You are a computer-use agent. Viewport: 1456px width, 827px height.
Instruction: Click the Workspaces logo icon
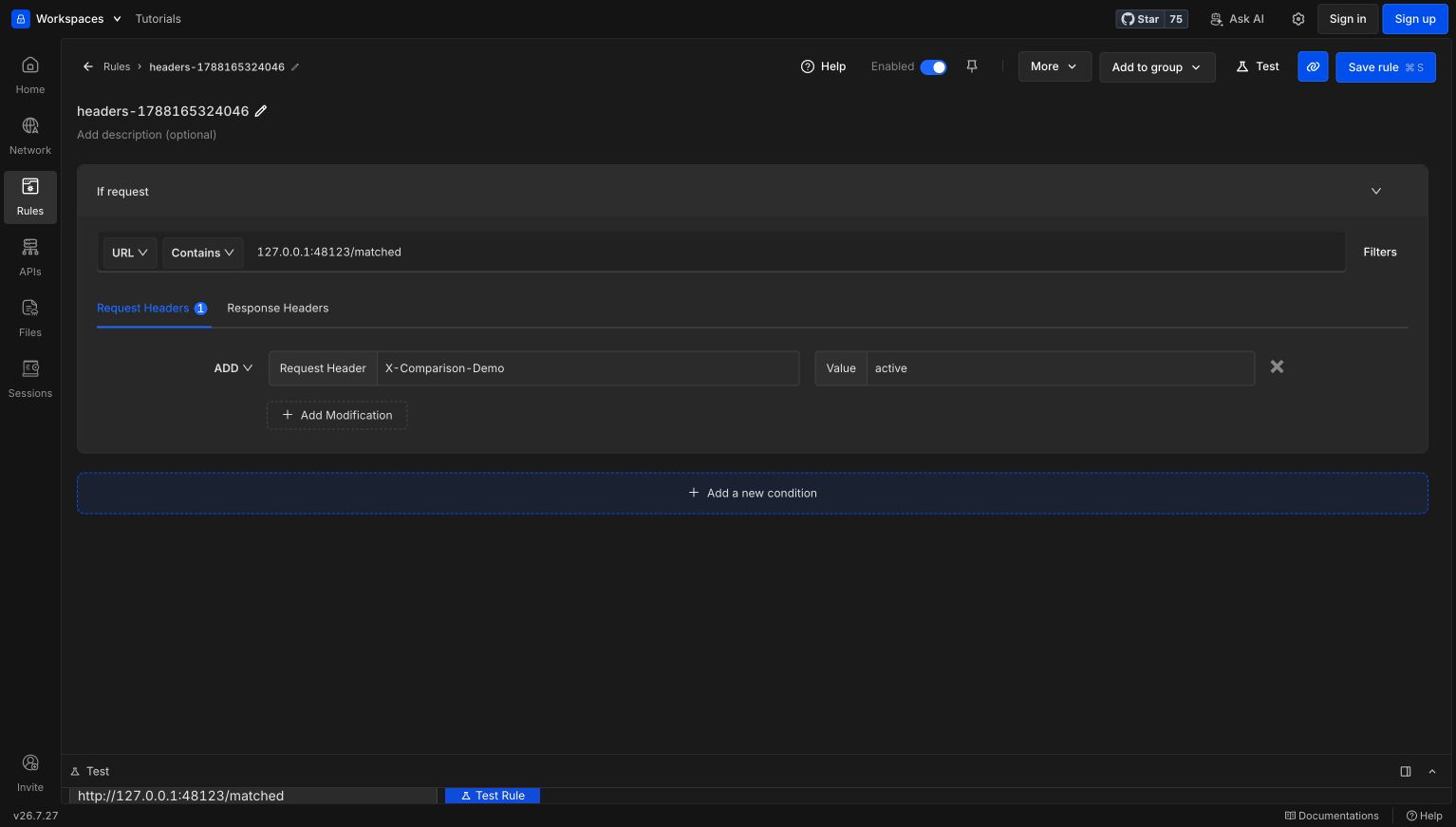click(x=21, y=19)
